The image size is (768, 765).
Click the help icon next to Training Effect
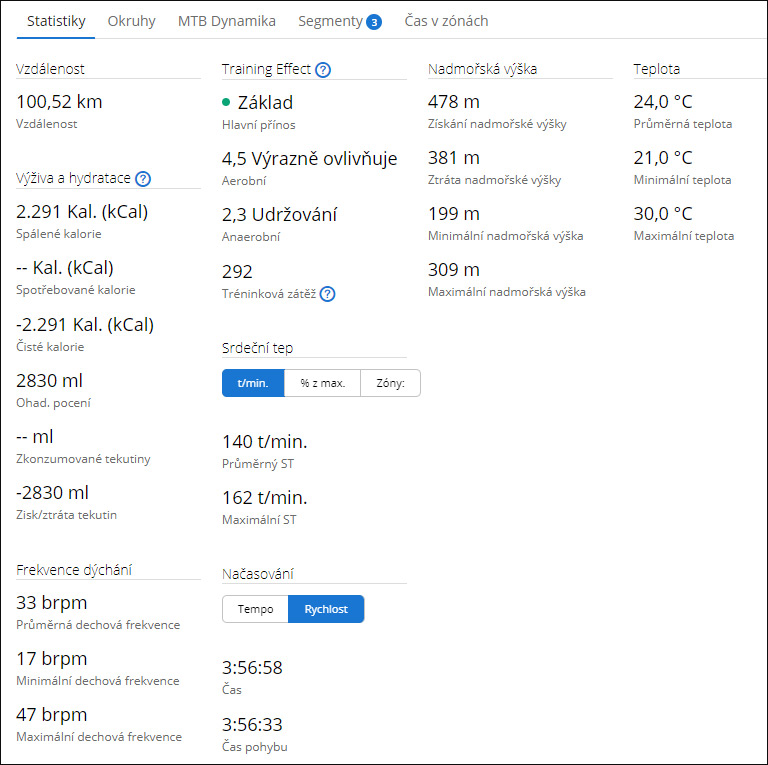pyautogui.click(x=323, y=70)
